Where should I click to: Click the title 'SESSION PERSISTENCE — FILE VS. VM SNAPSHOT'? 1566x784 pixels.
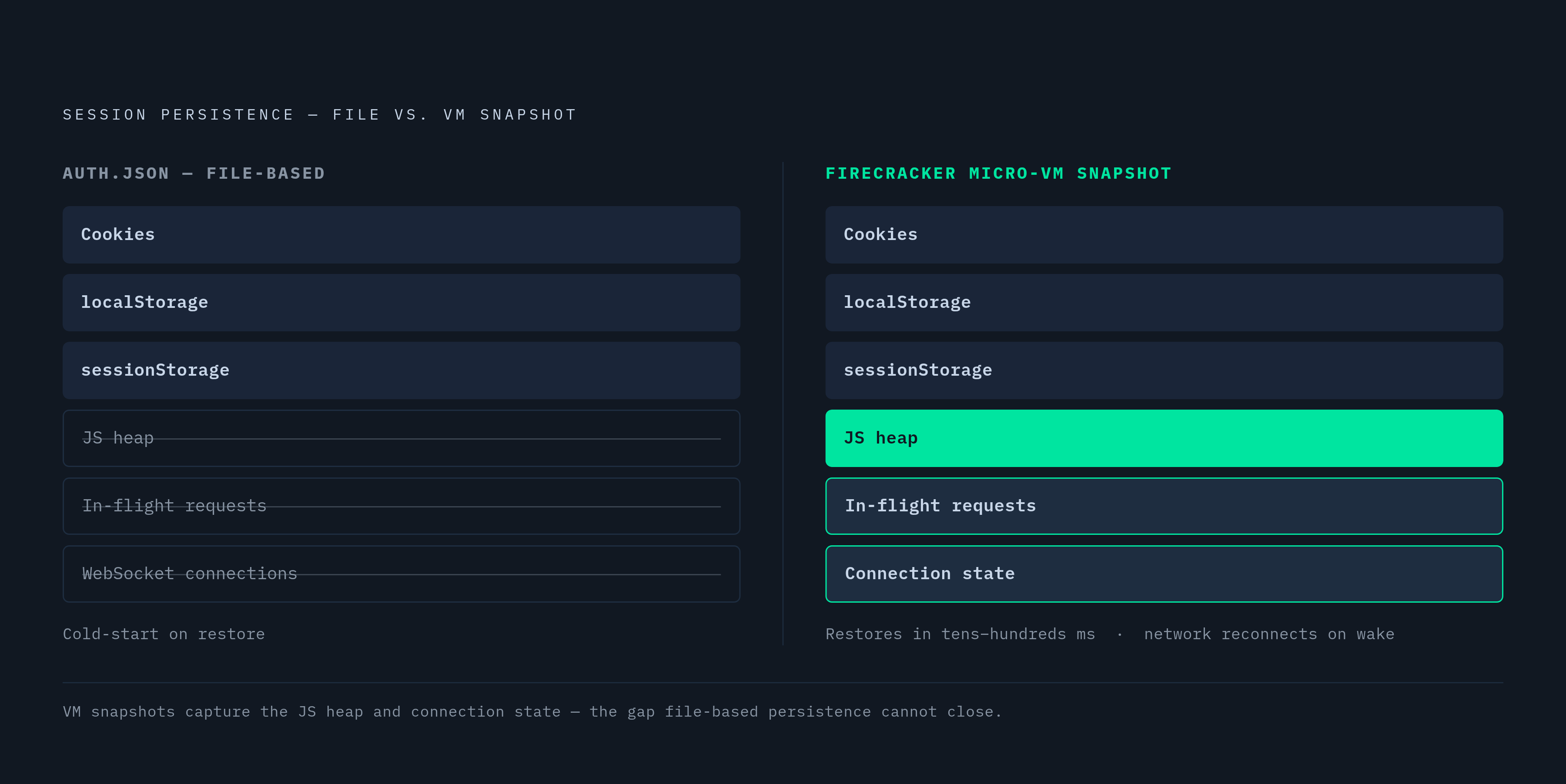[319, 115]
